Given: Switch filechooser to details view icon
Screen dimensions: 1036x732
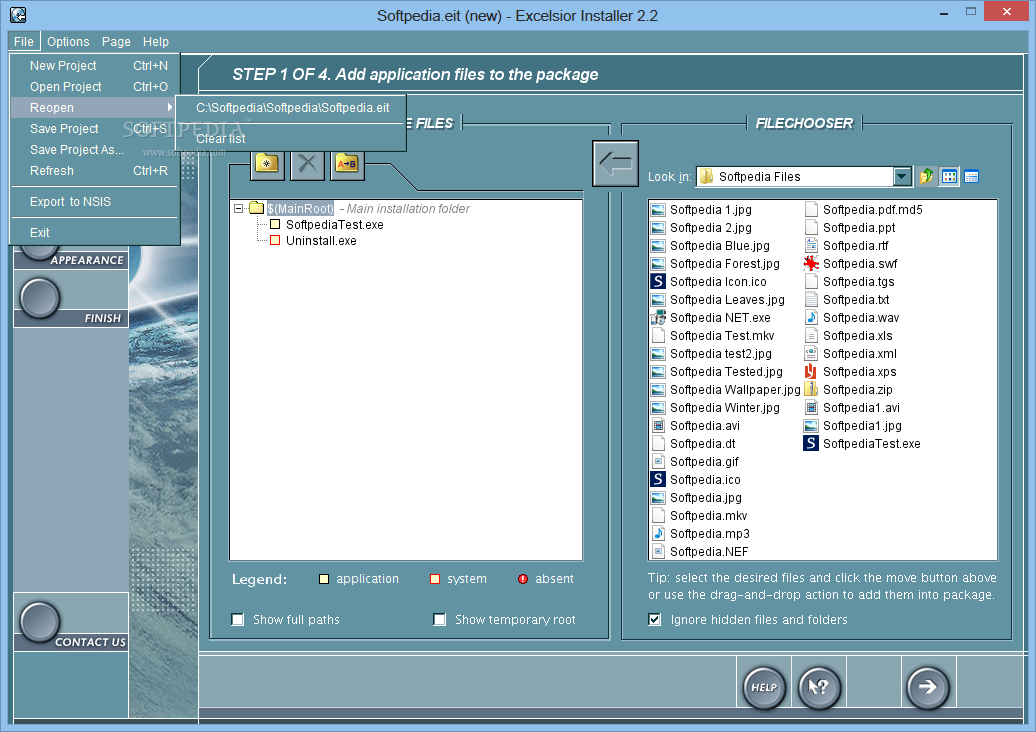Looking at the screenshot, I should (971, 176).
